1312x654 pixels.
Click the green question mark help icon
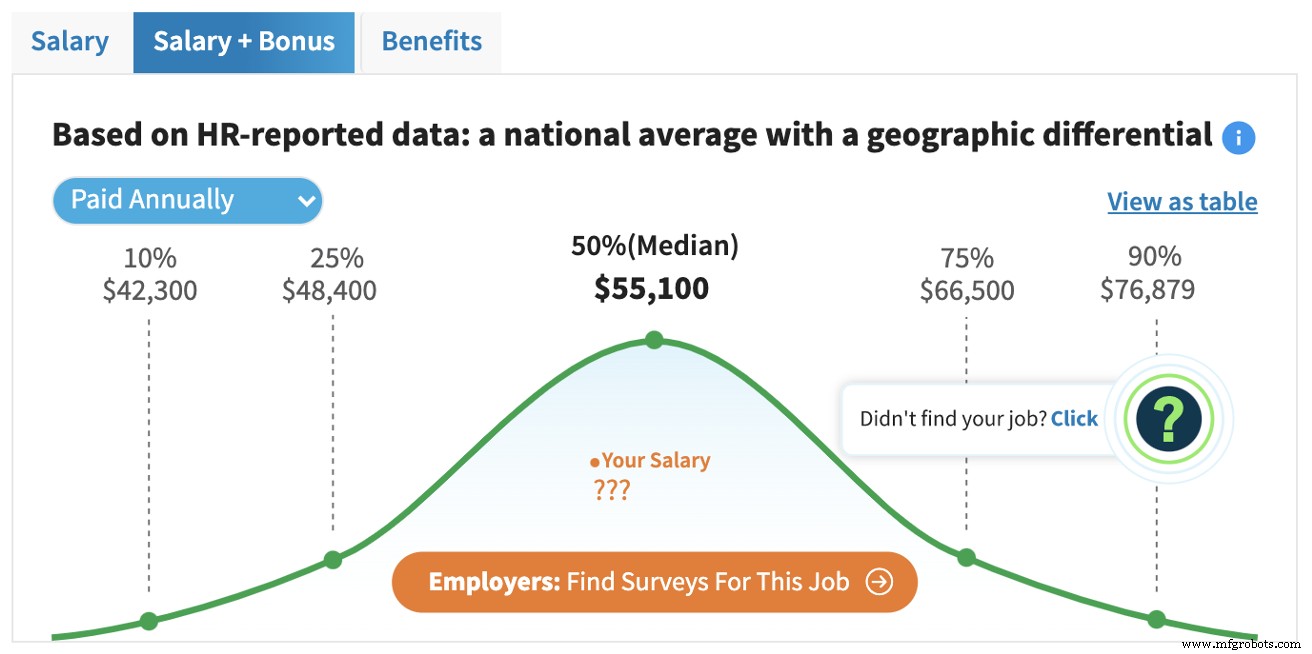1168,419
